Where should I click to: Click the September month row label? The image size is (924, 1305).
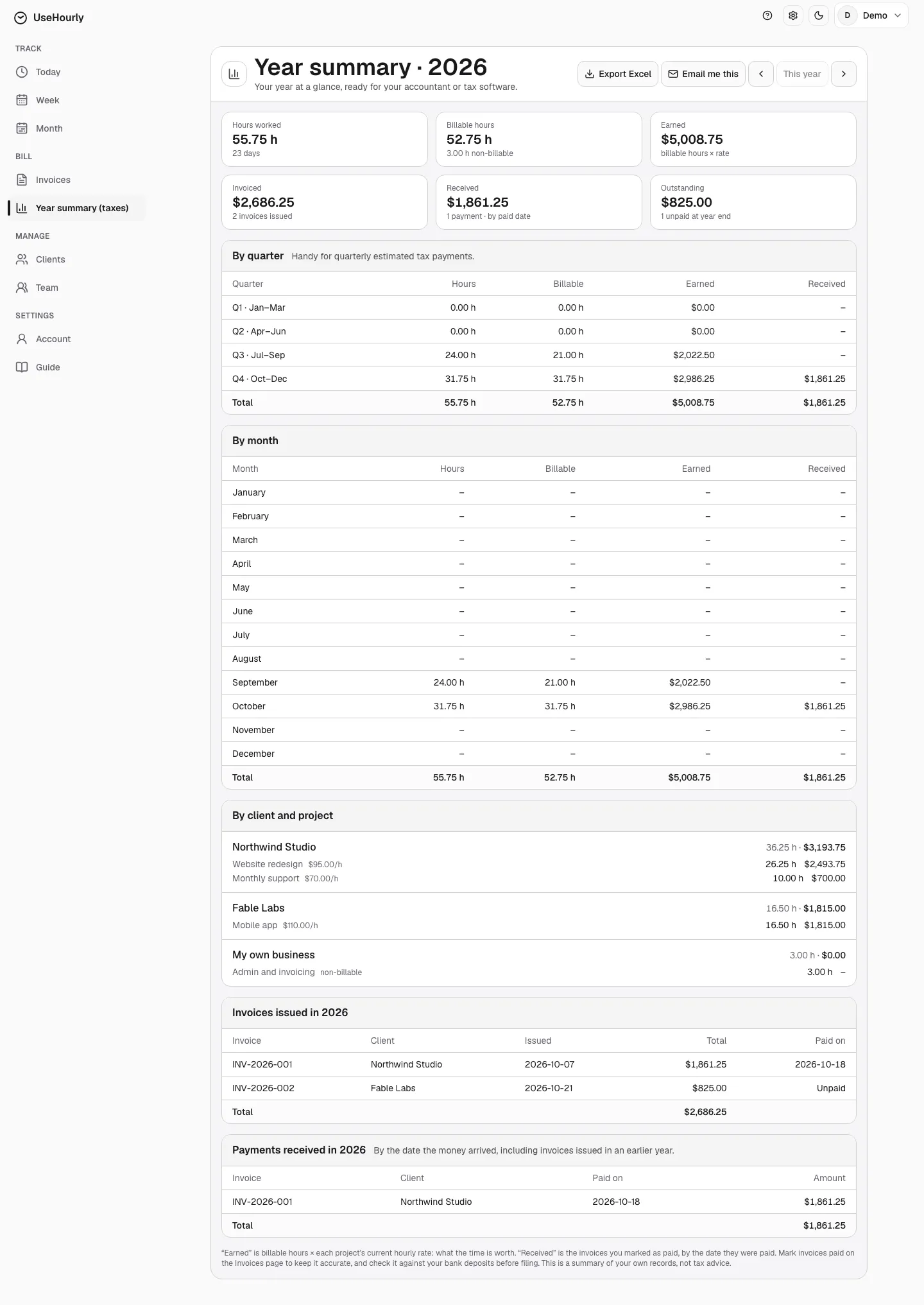(x=255, y=682)
